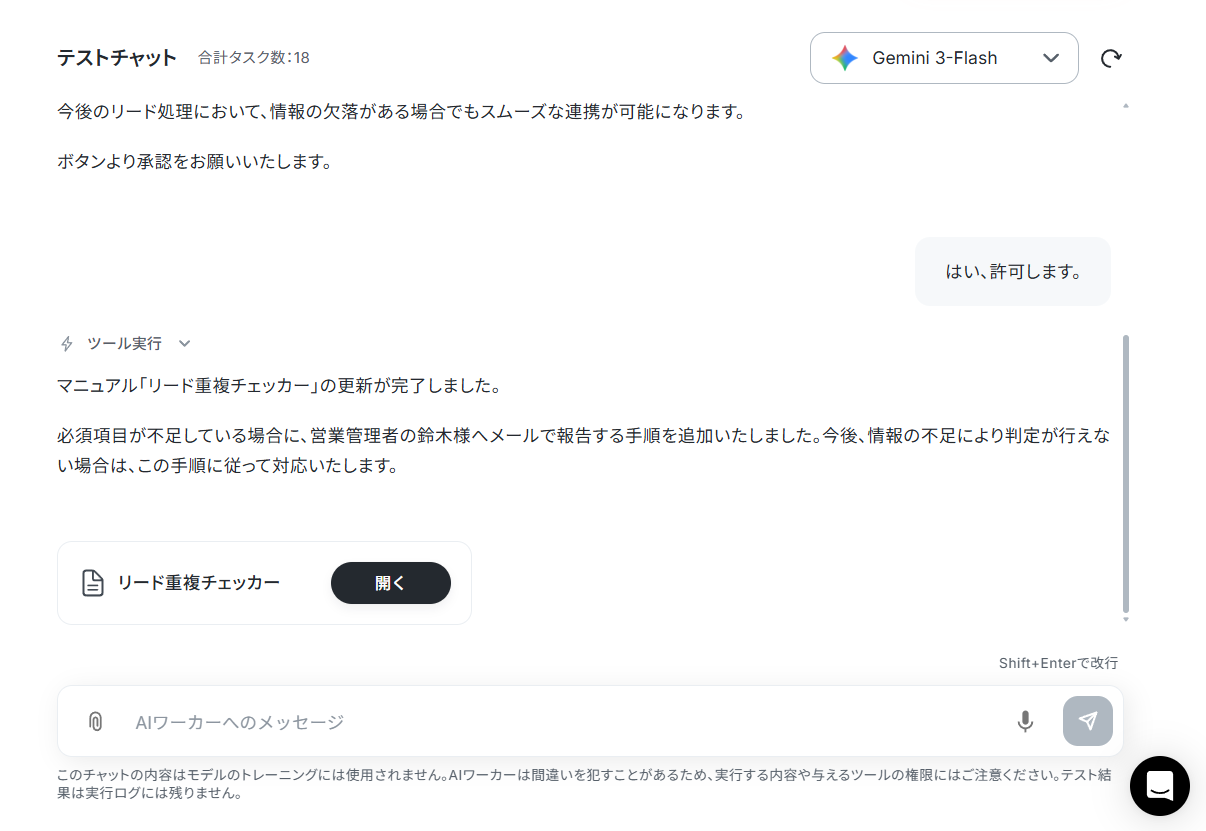This screenshot has height=831, width=1206.
Task: Click the Gemini sparkle logo icon
Action: pyautogui.click(x=845, y=58)
